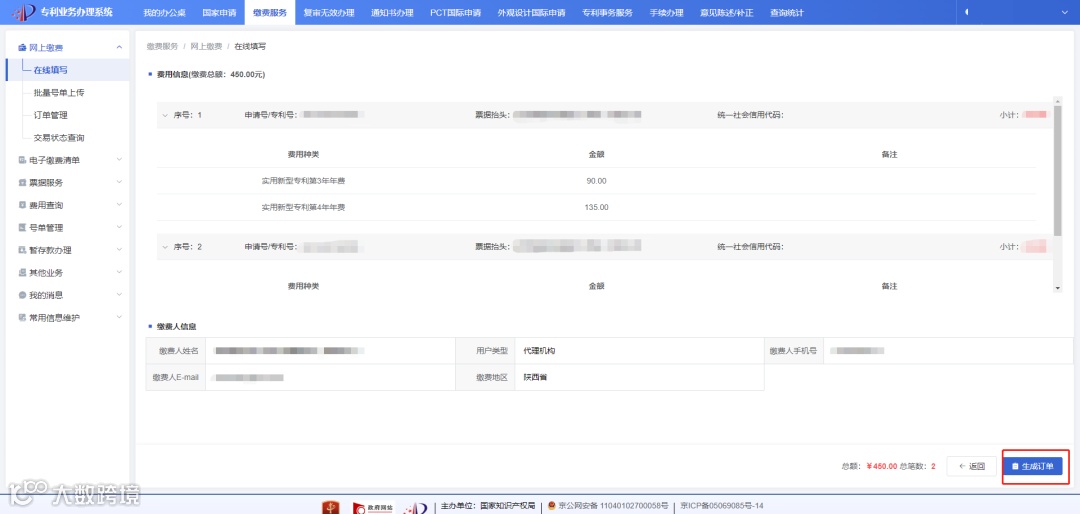This screenshot has height=514, width=1080.
Task: Open the user account dropdown arrow
Action: [x=1065, y=12]
